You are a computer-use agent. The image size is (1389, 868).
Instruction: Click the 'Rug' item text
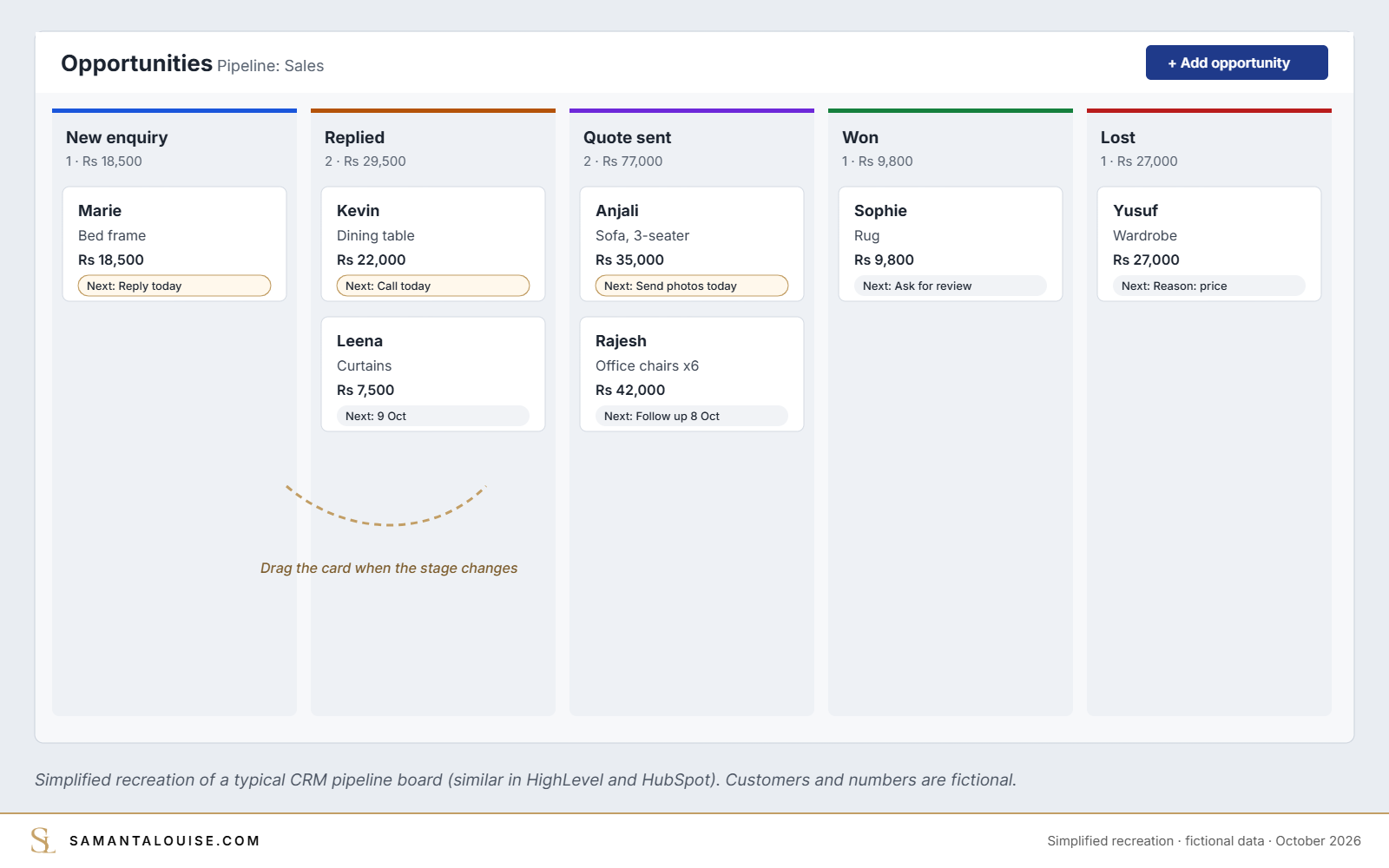867,235
